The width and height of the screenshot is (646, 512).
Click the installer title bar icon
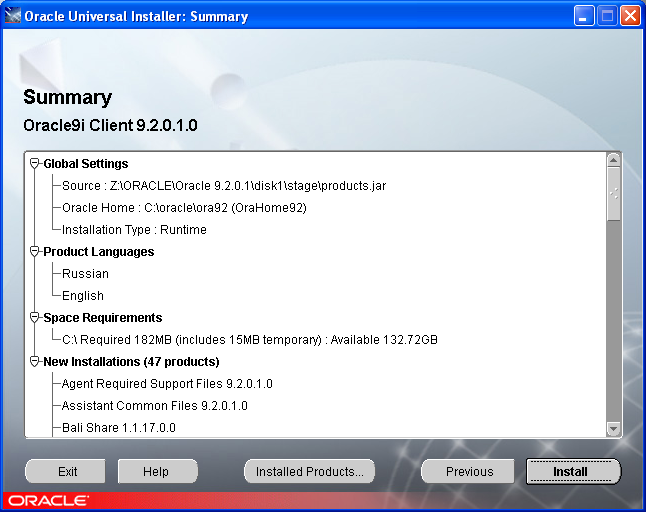12,16
